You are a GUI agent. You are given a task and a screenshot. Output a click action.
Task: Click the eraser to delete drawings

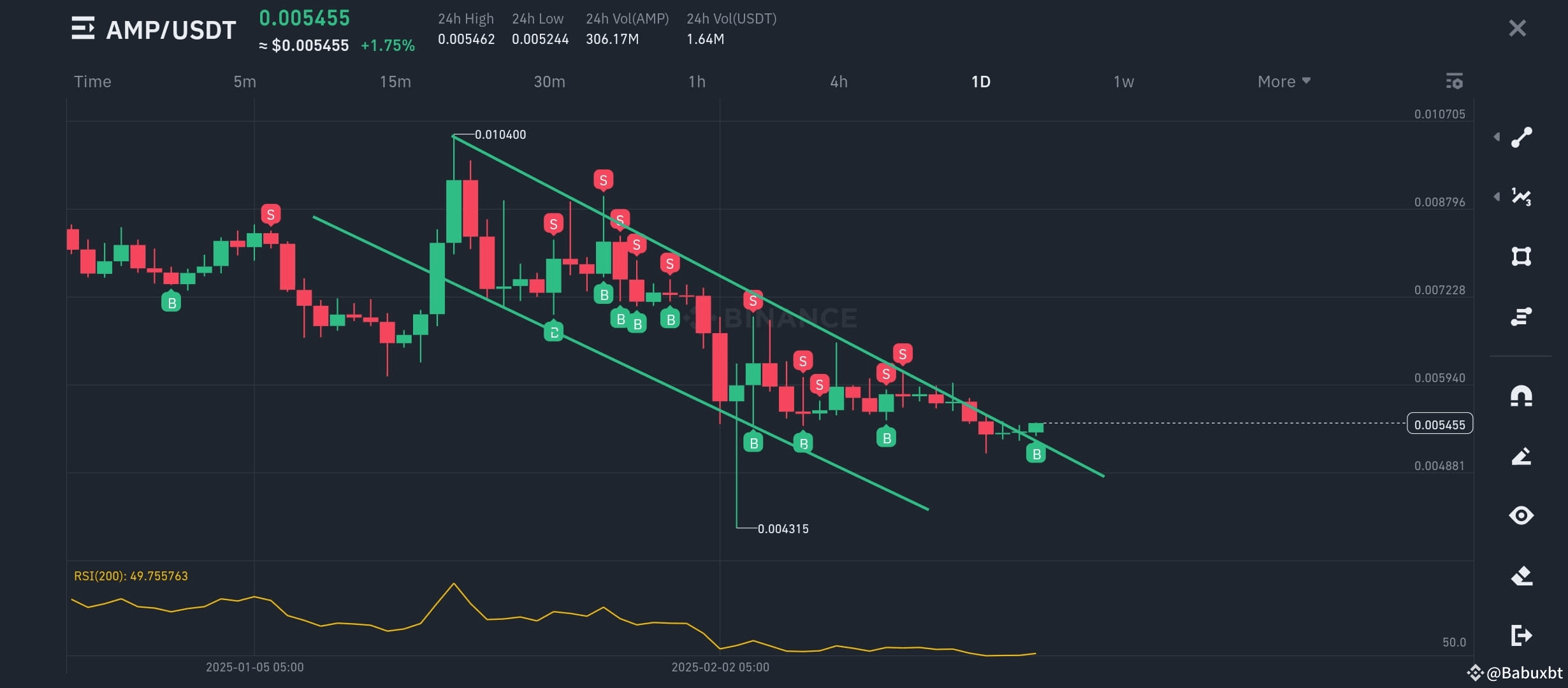(x=1521, y=575)
